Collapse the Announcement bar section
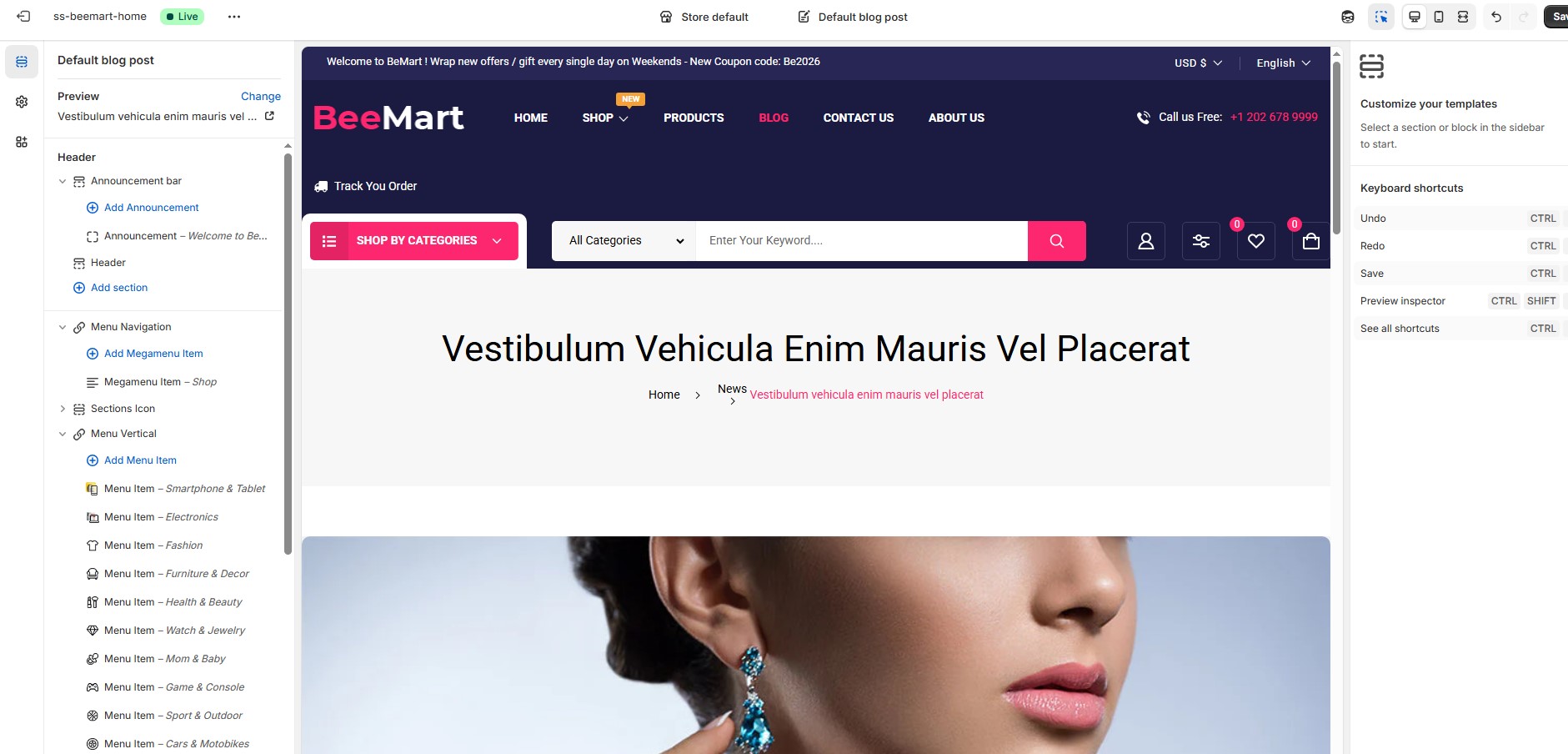 coord(63,181)
